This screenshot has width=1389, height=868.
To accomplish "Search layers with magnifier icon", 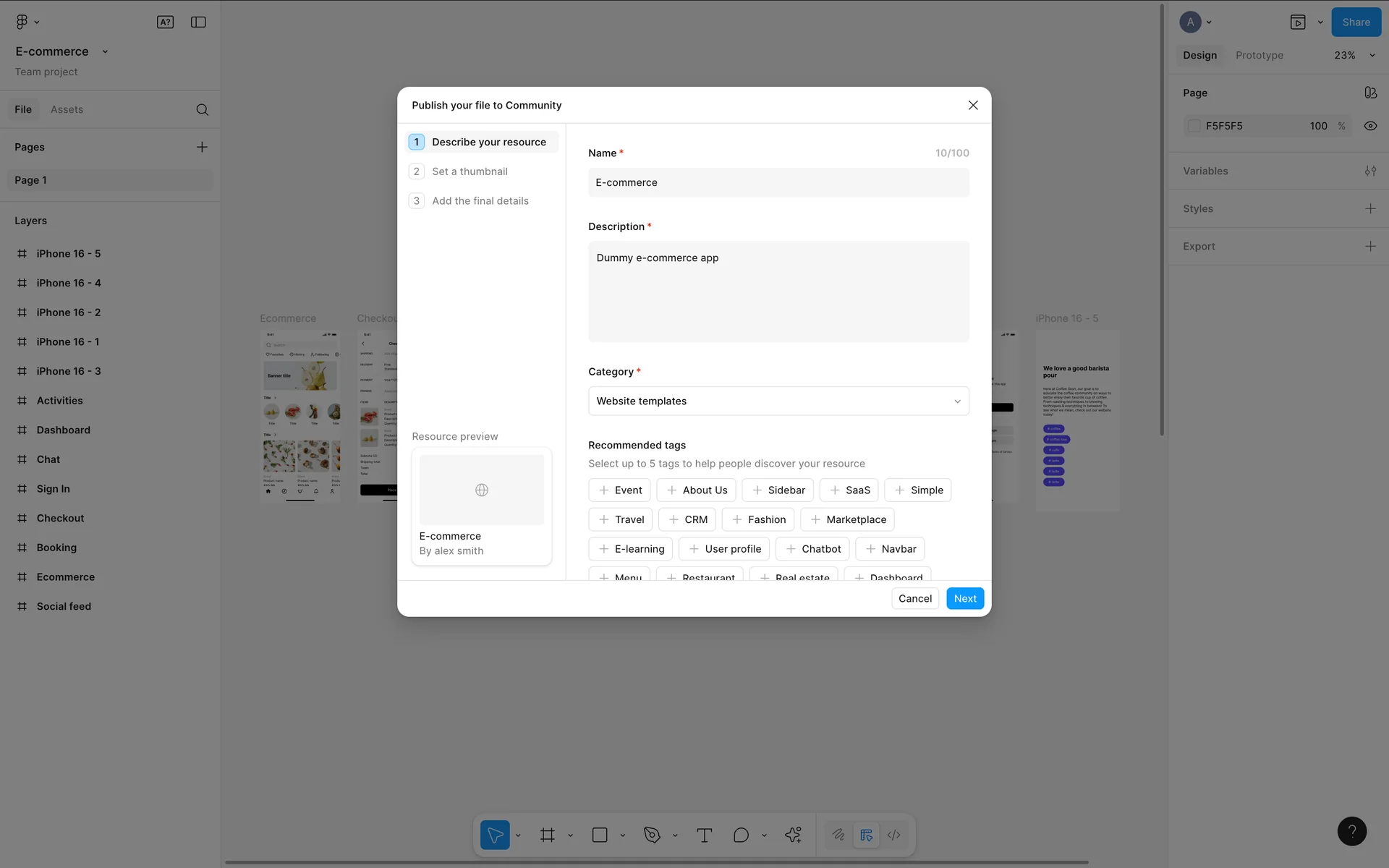I will tap(202, 109).
